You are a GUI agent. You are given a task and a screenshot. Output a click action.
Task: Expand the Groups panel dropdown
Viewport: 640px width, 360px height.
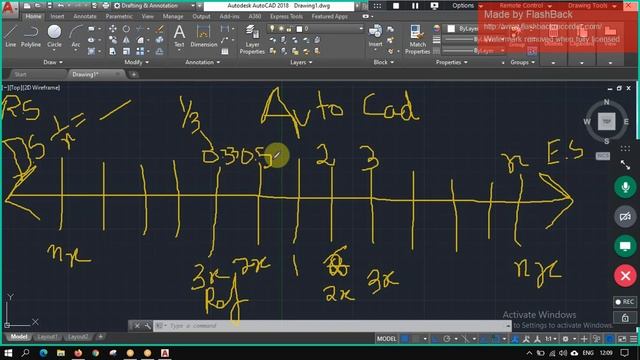pos(522,62)
